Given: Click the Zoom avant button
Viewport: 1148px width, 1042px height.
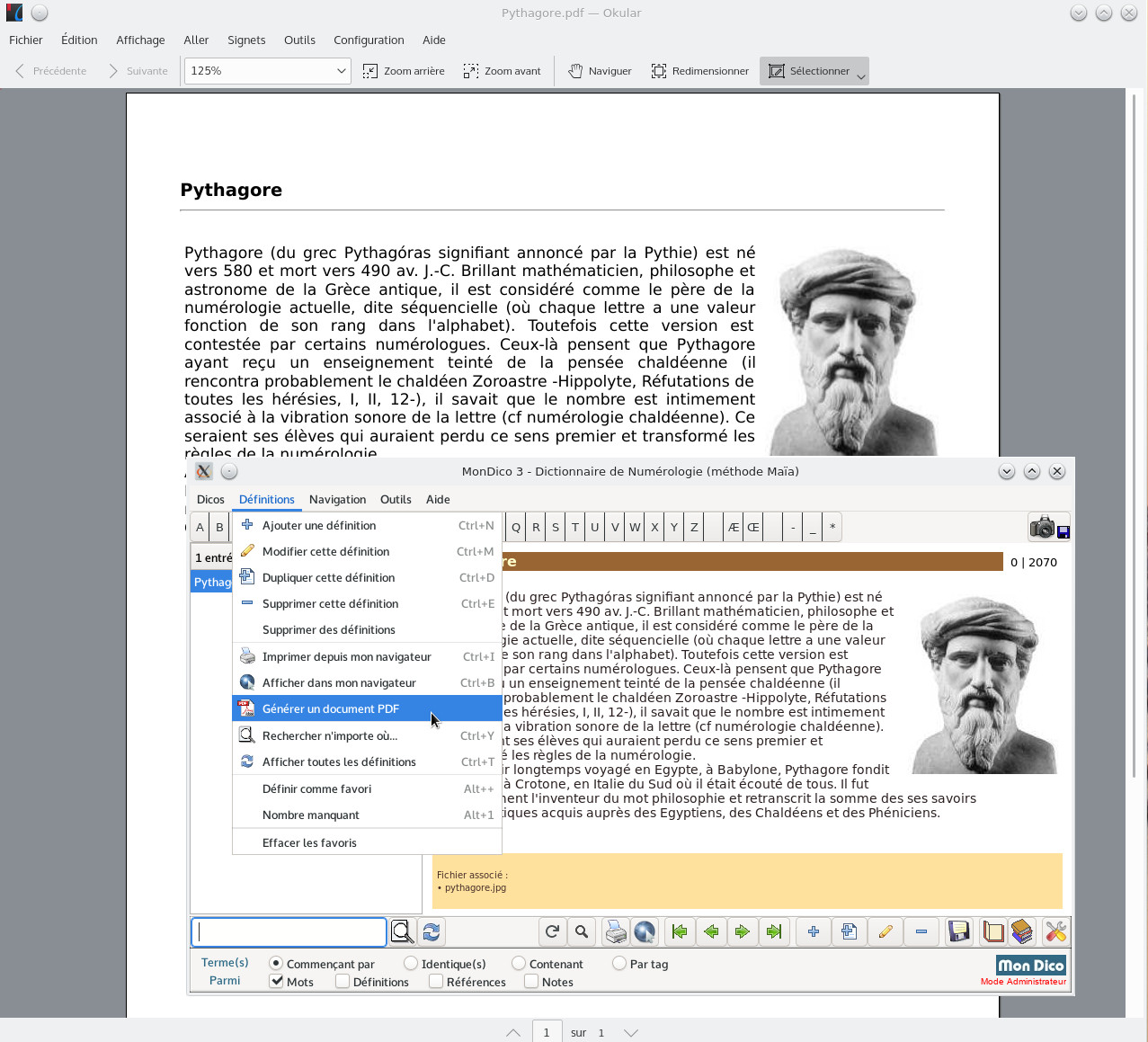Looking at the screenshot, I should tap(503, 71).
